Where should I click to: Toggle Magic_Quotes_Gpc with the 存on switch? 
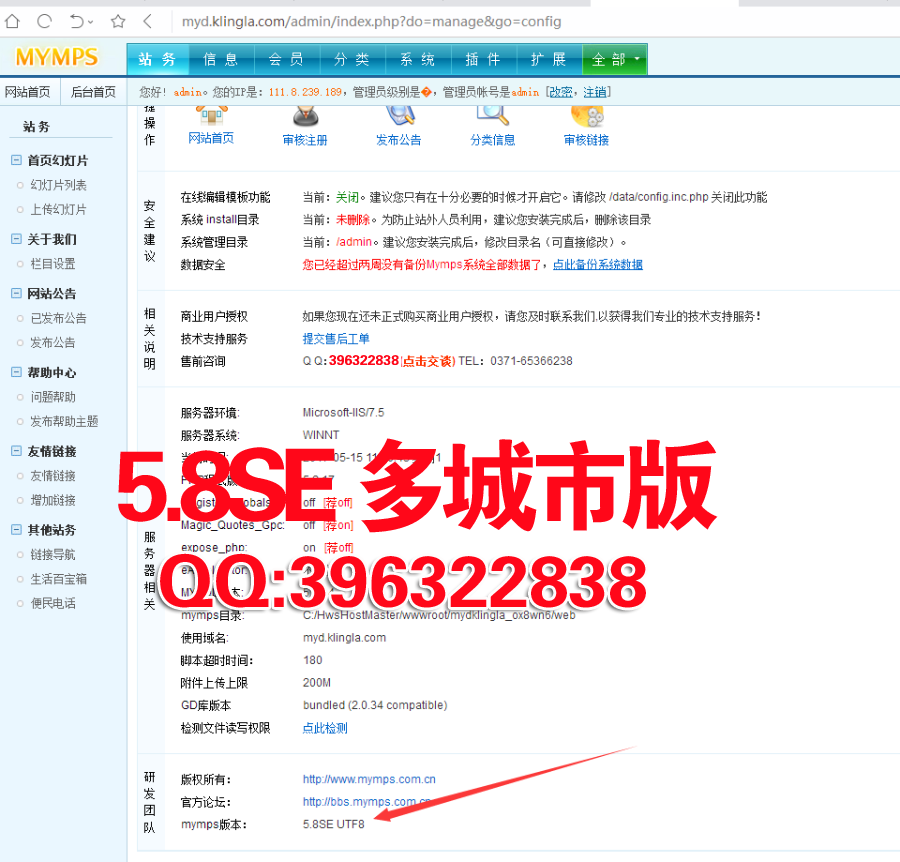[x=336, y=524]
